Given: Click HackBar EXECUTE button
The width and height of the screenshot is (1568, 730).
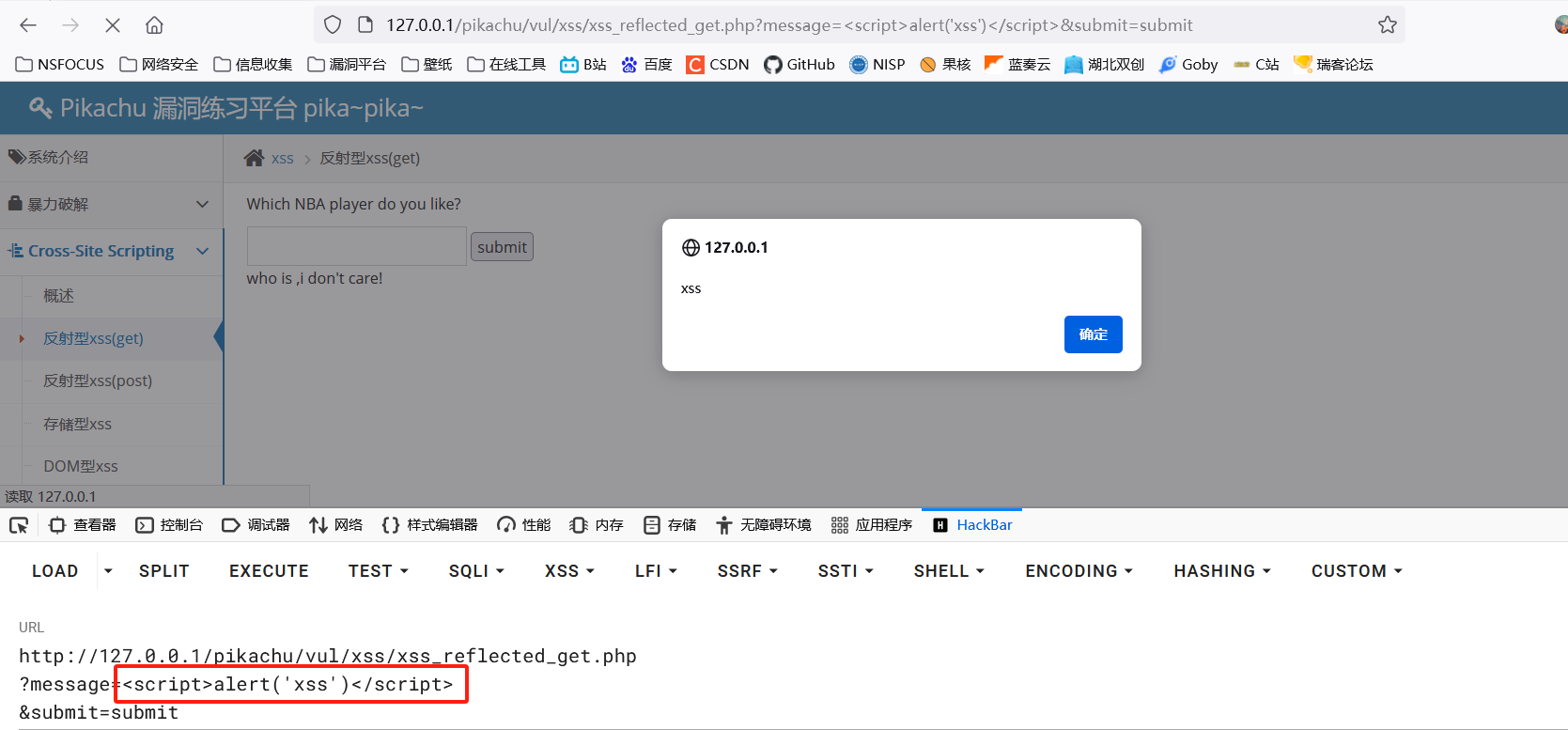Looking at the screenshot, I should click(269, 571).
